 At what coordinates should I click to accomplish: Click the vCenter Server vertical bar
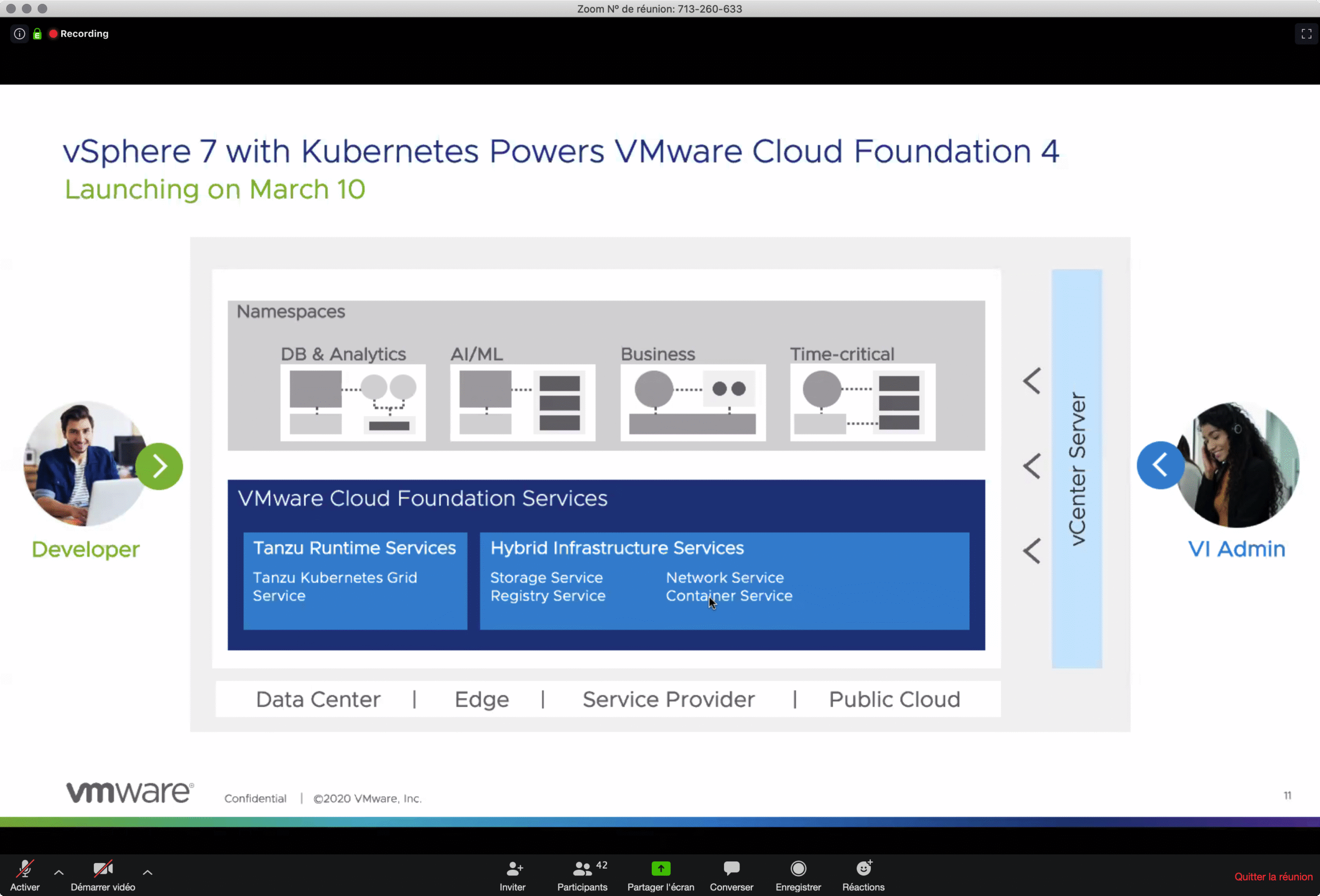[x=1076, y=469]
